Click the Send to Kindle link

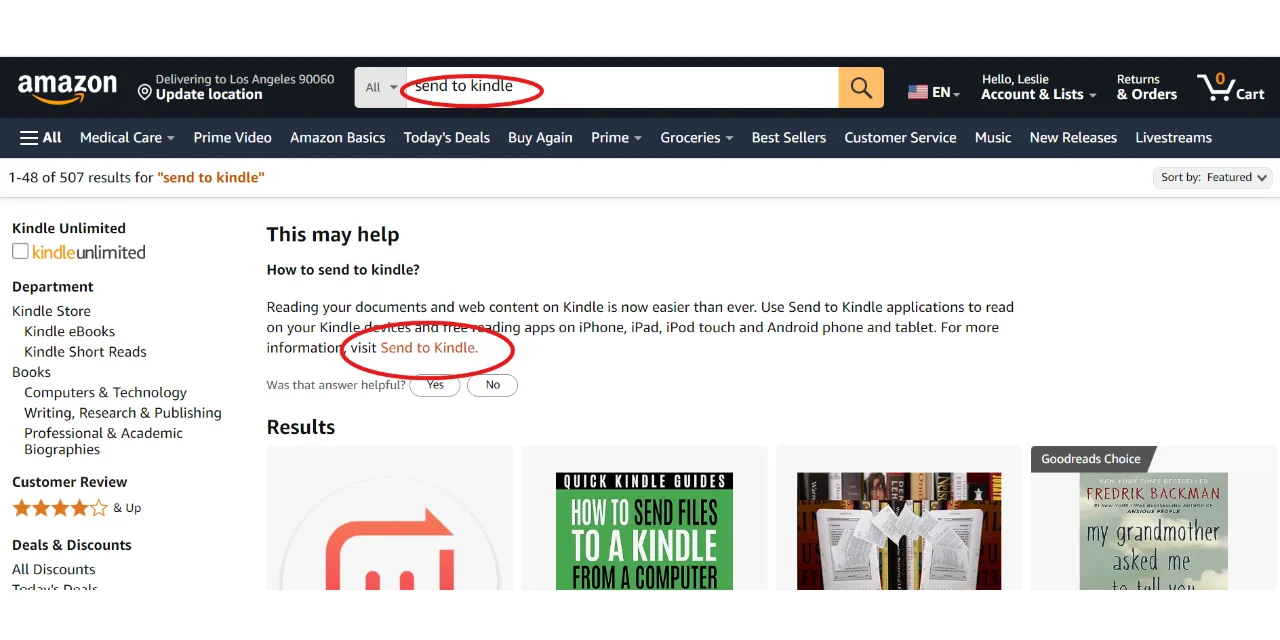point(429,348)
